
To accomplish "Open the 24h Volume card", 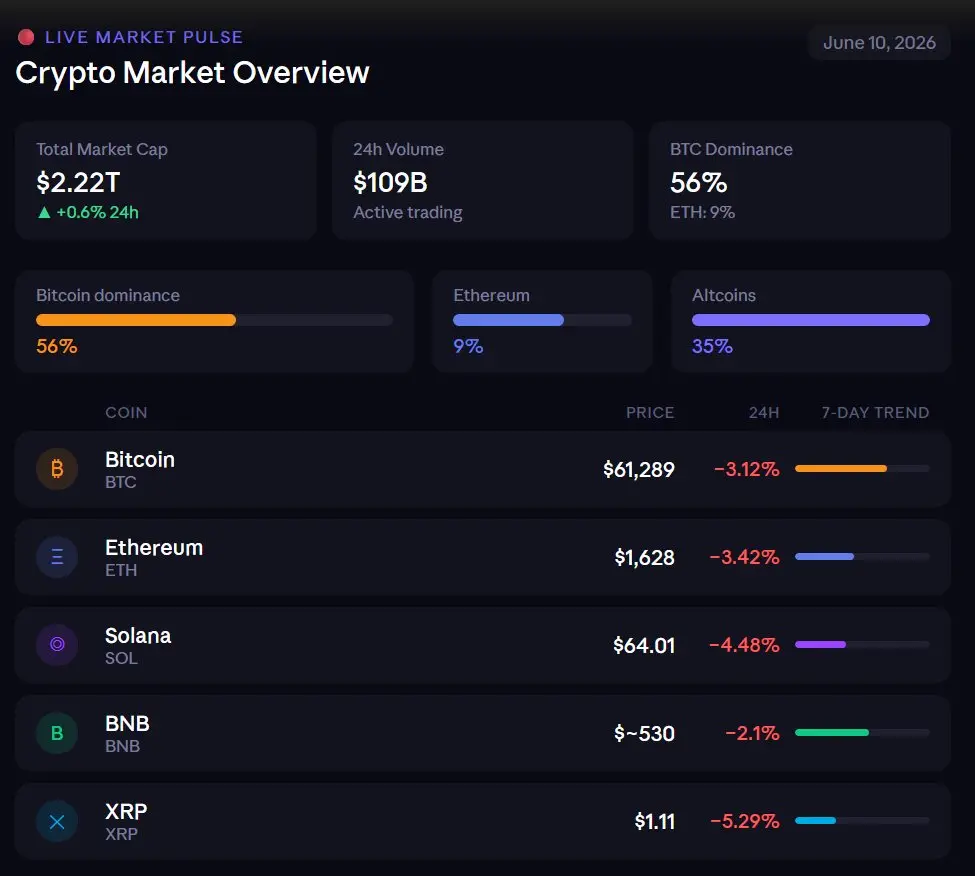I will pos(483,181).
